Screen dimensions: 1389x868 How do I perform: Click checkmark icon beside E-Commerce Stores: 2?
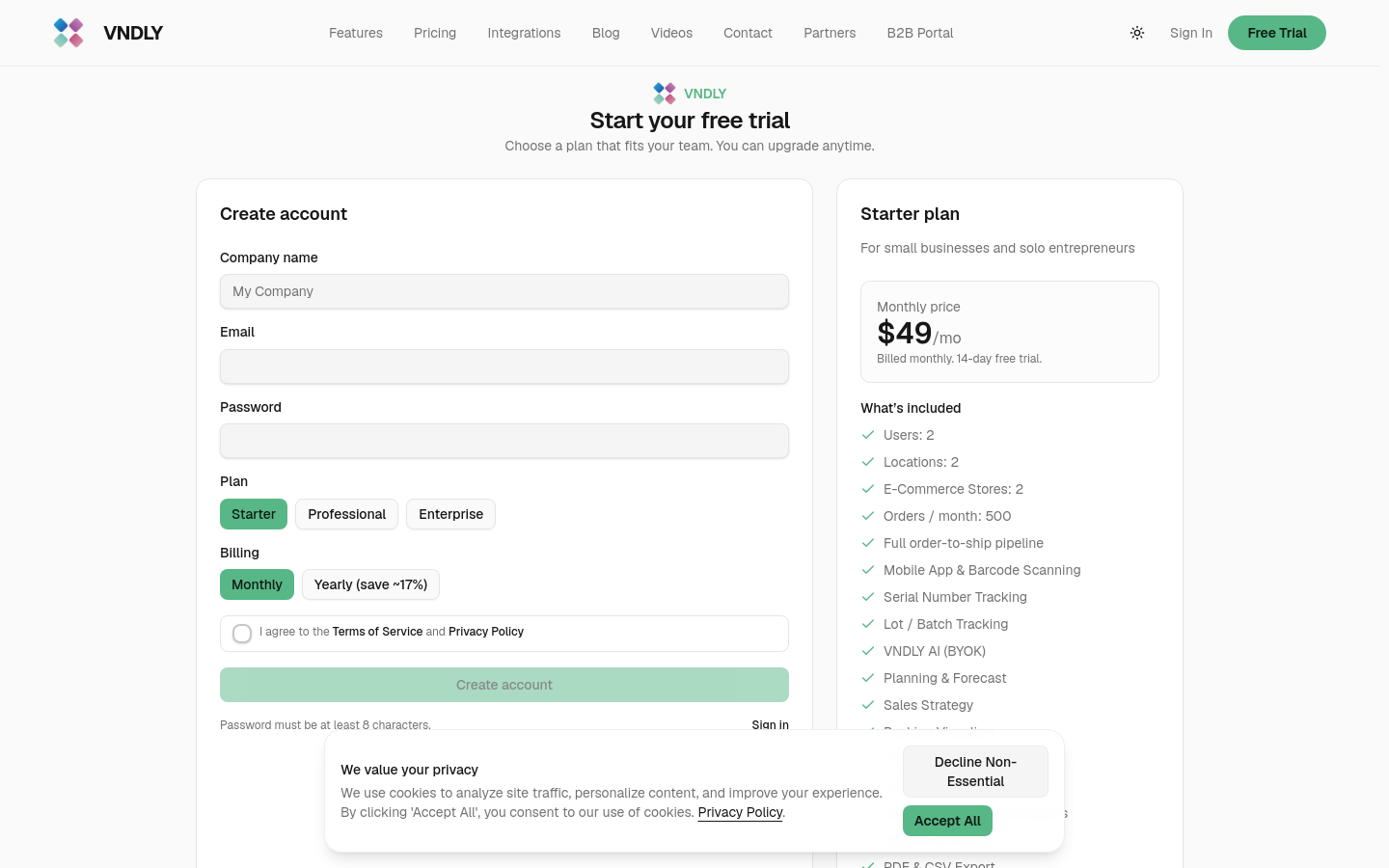(868, 489)
